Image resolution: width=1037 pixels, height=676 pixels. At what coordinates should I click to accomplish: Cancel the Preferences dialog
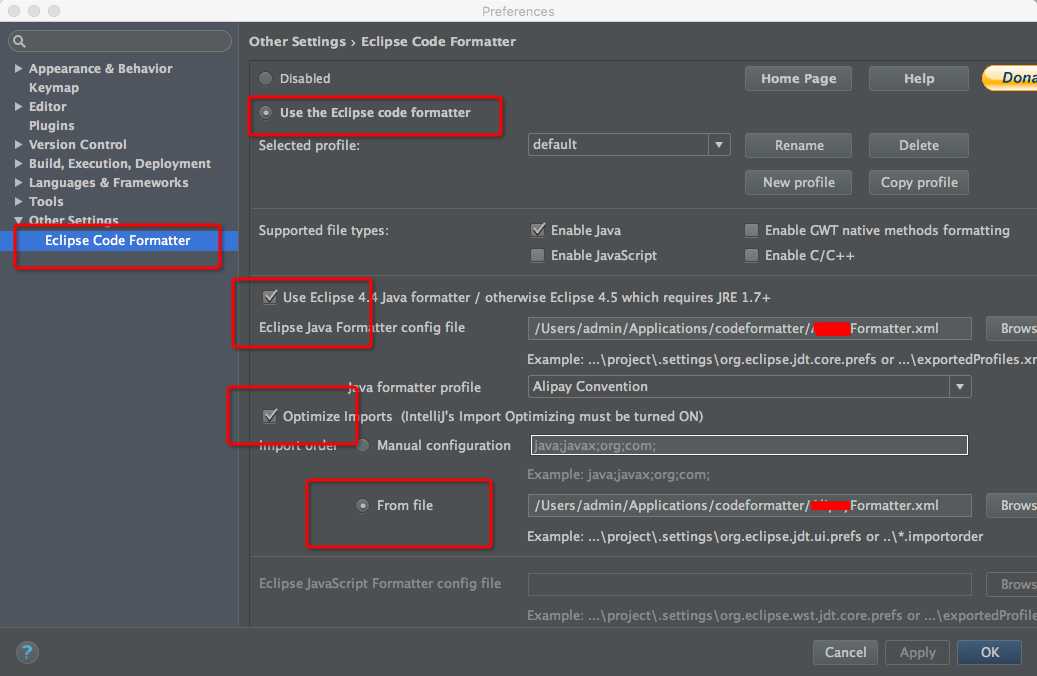(x=845, y=652)
